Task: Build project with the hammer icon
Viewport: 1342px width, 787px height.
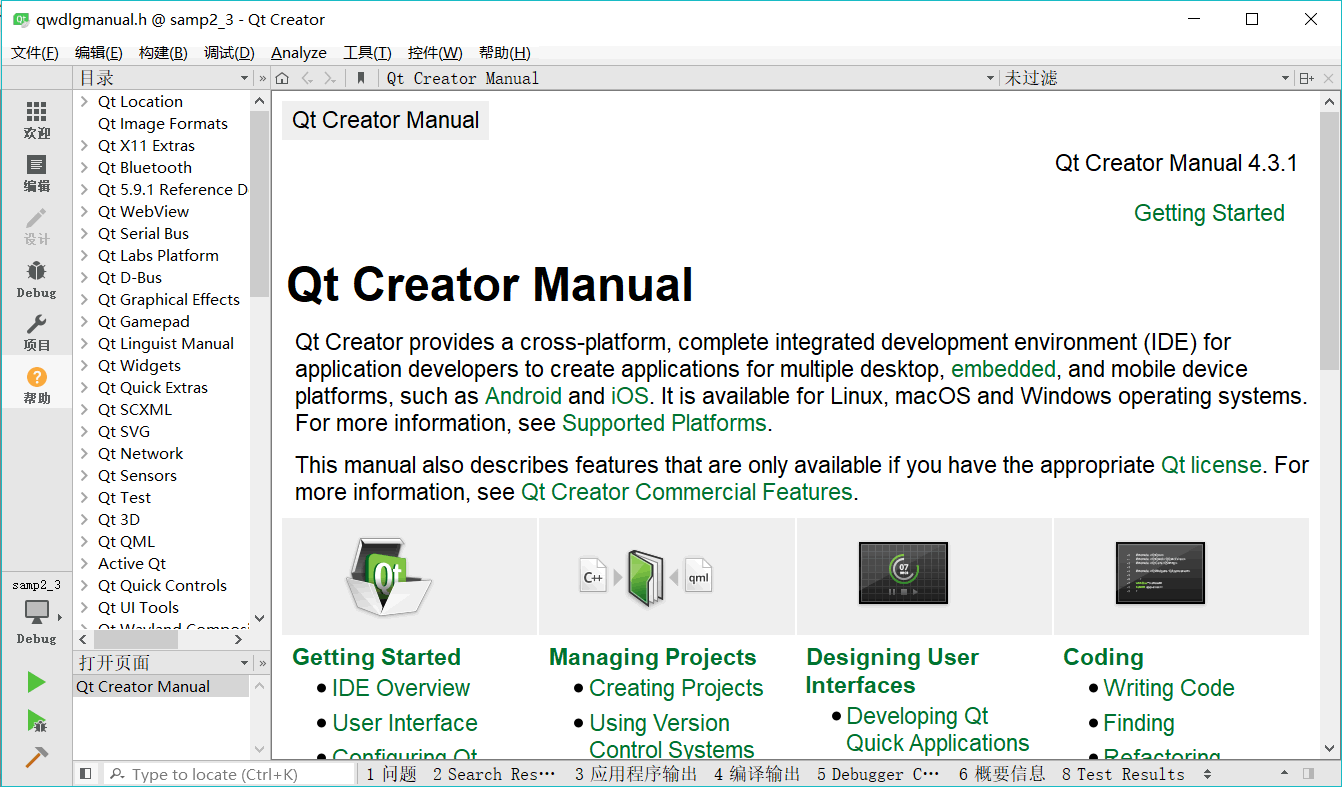Action: coord(36,757)
